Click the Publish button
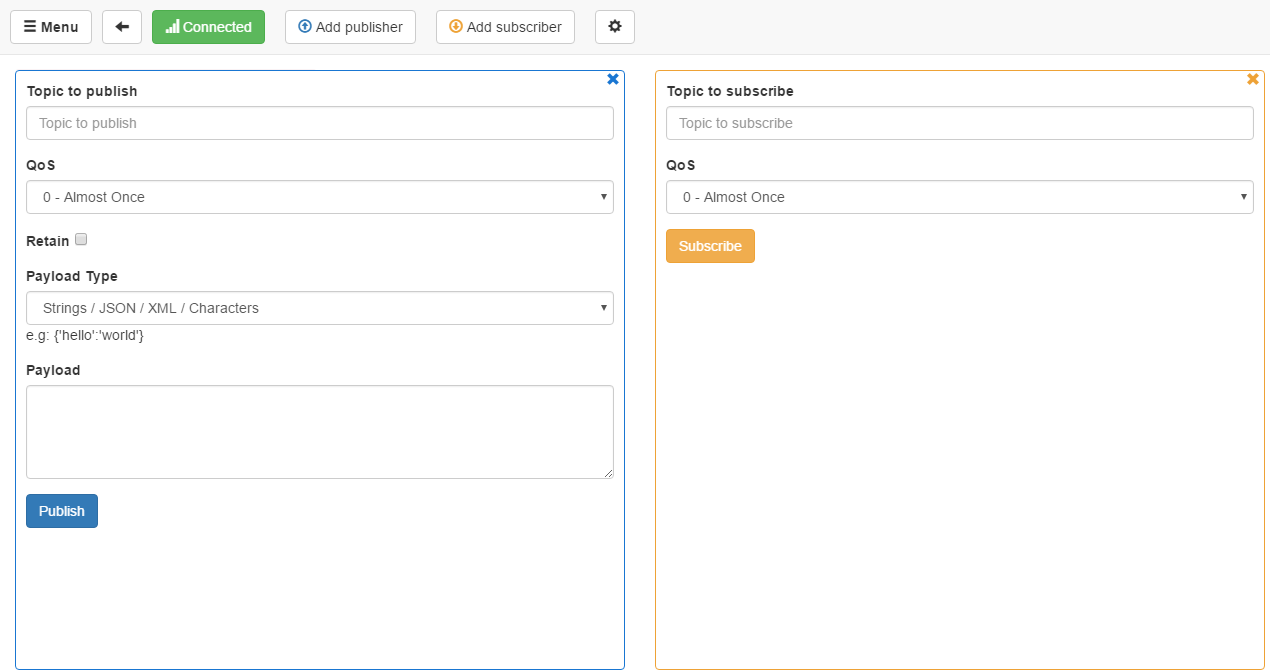 click(61, 511)
